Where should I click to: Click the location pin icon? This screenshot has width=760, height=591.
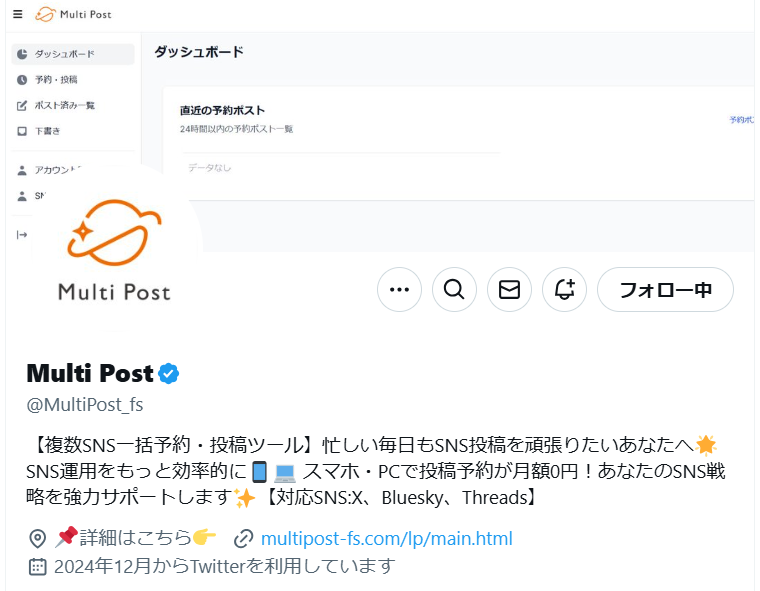click(x=37, y=539)
